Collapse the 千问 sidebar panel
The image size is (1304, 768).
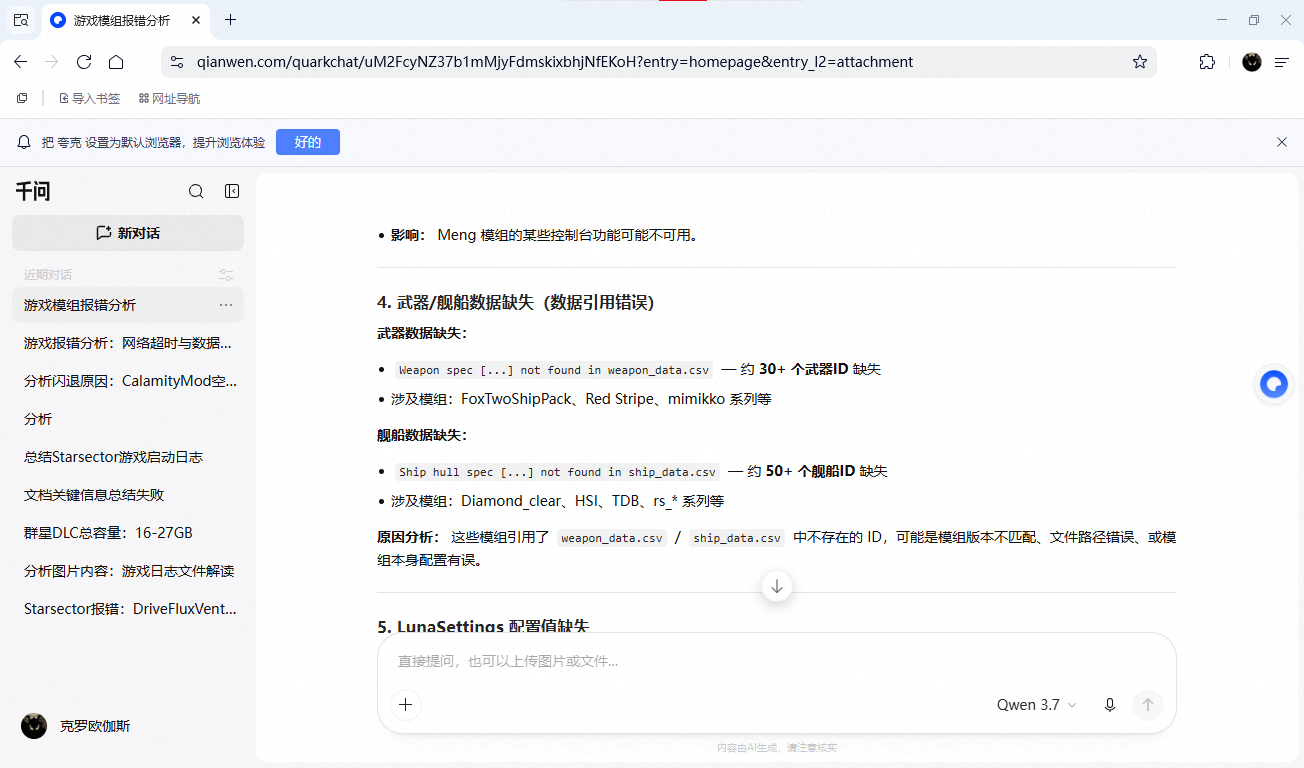tap(232, 191)
